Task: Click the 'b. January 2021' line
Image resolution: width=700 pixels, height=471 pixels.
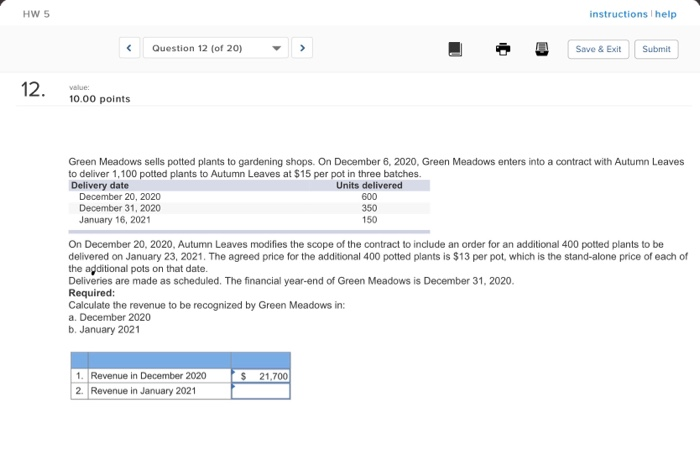Action: pyautogui.click(x=104, y=329)
